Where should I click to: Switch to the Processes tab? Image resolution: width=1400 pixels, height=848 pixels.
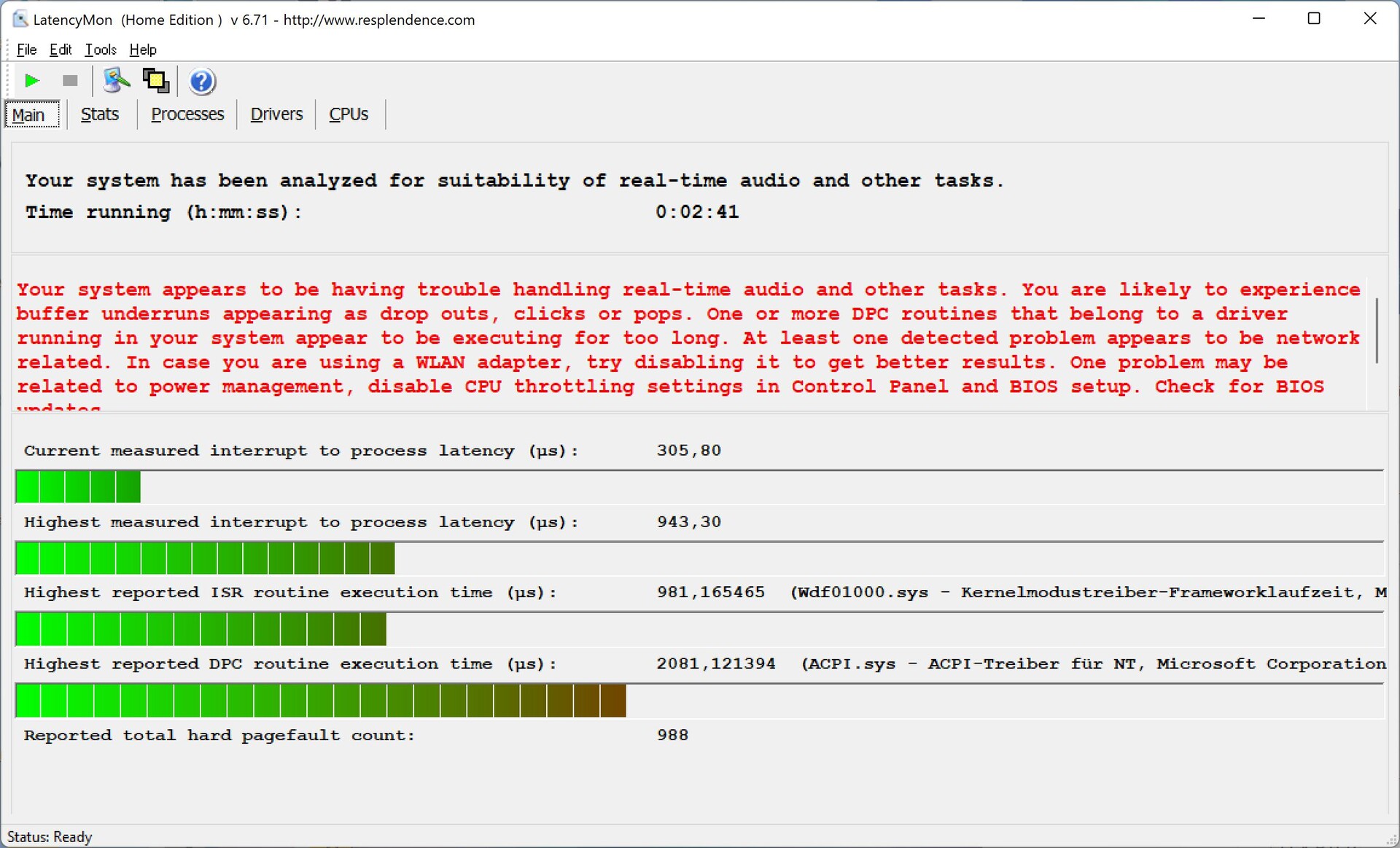coord(187,114)
